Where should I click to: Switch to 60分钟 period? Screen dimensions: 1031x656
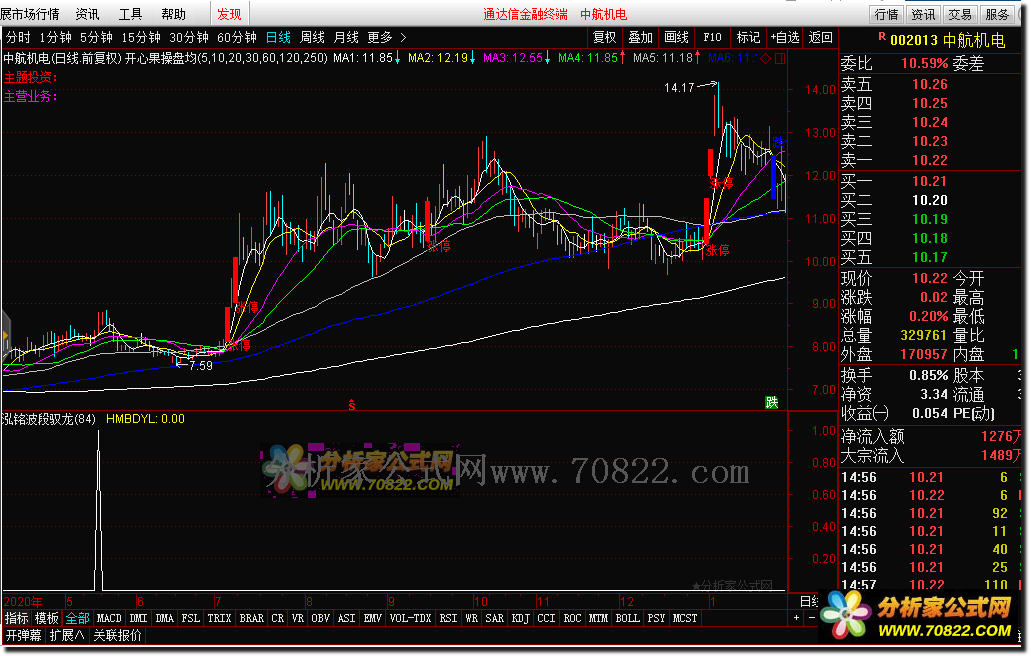pos(237,38)
